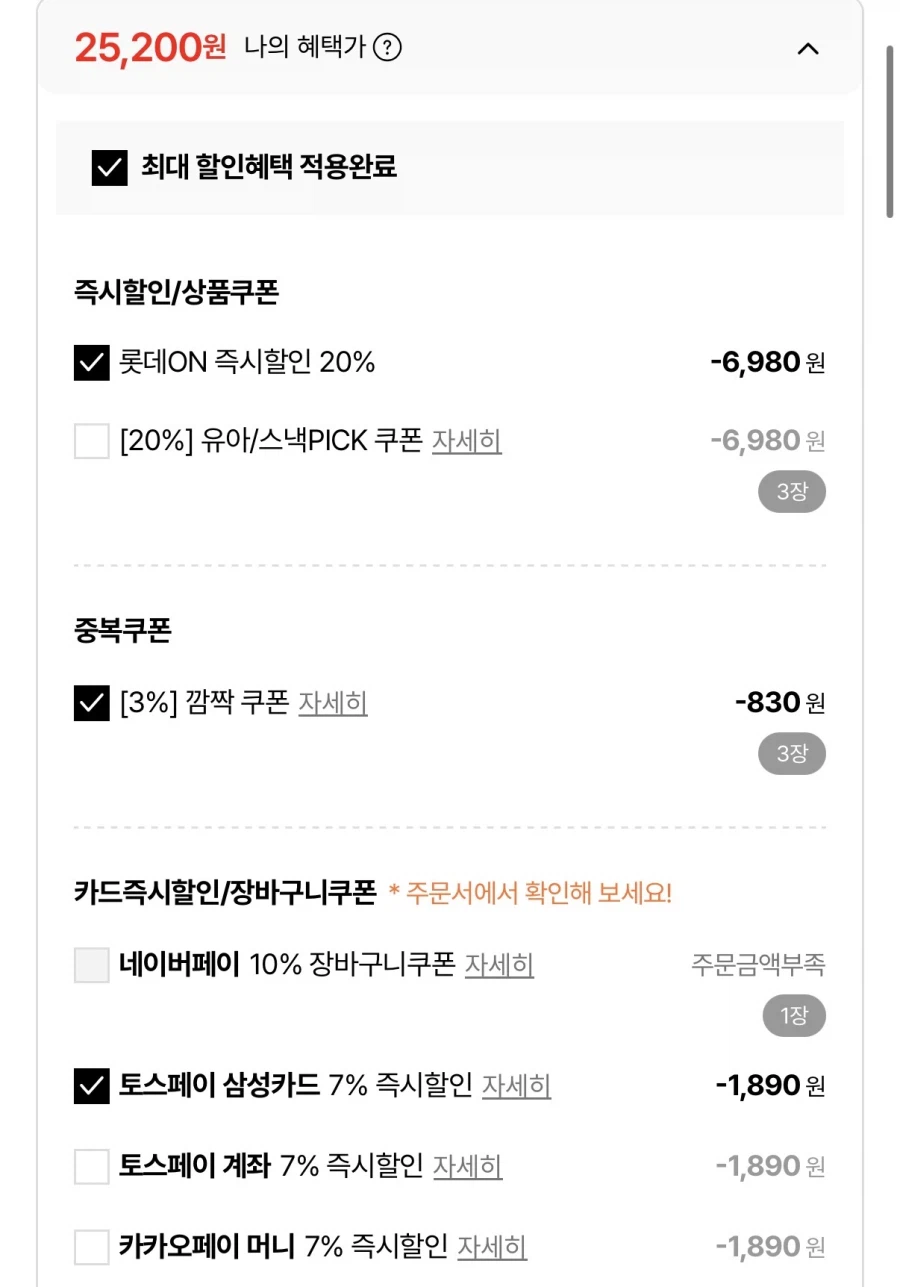Check 토스페이 계좌 7% 즉시할인 checkbox
Screen dimensions: 900x1287
[92, 1166]
